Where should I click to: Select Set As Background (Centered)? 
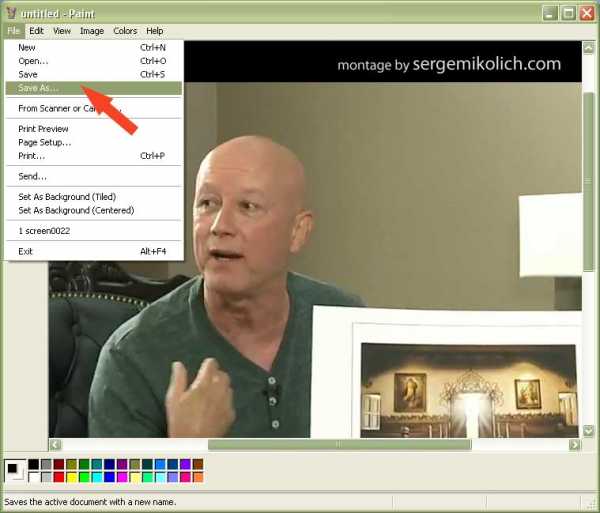click(94, 210)
